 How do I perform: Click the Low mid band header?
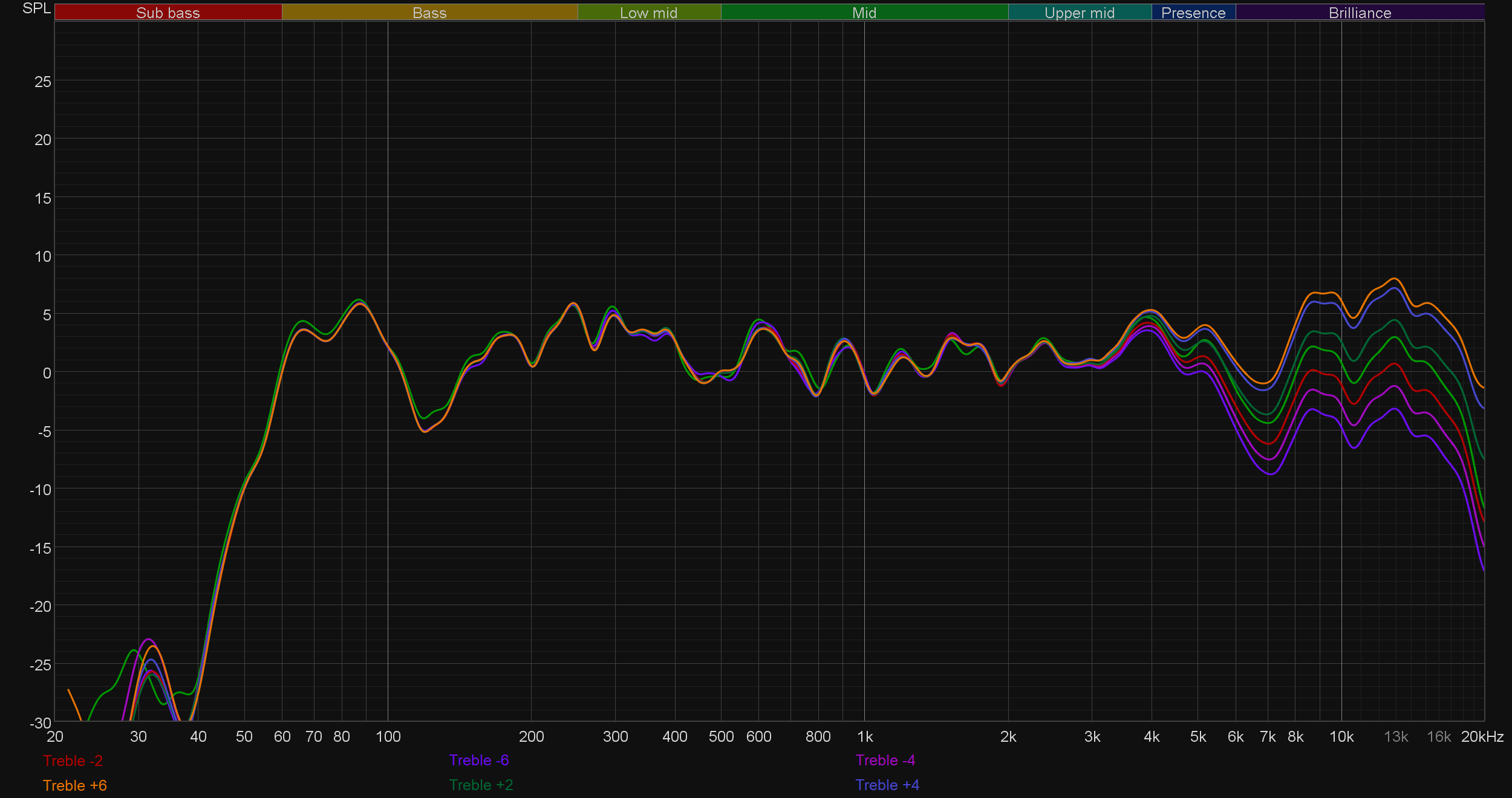click(x=648, y=13)
